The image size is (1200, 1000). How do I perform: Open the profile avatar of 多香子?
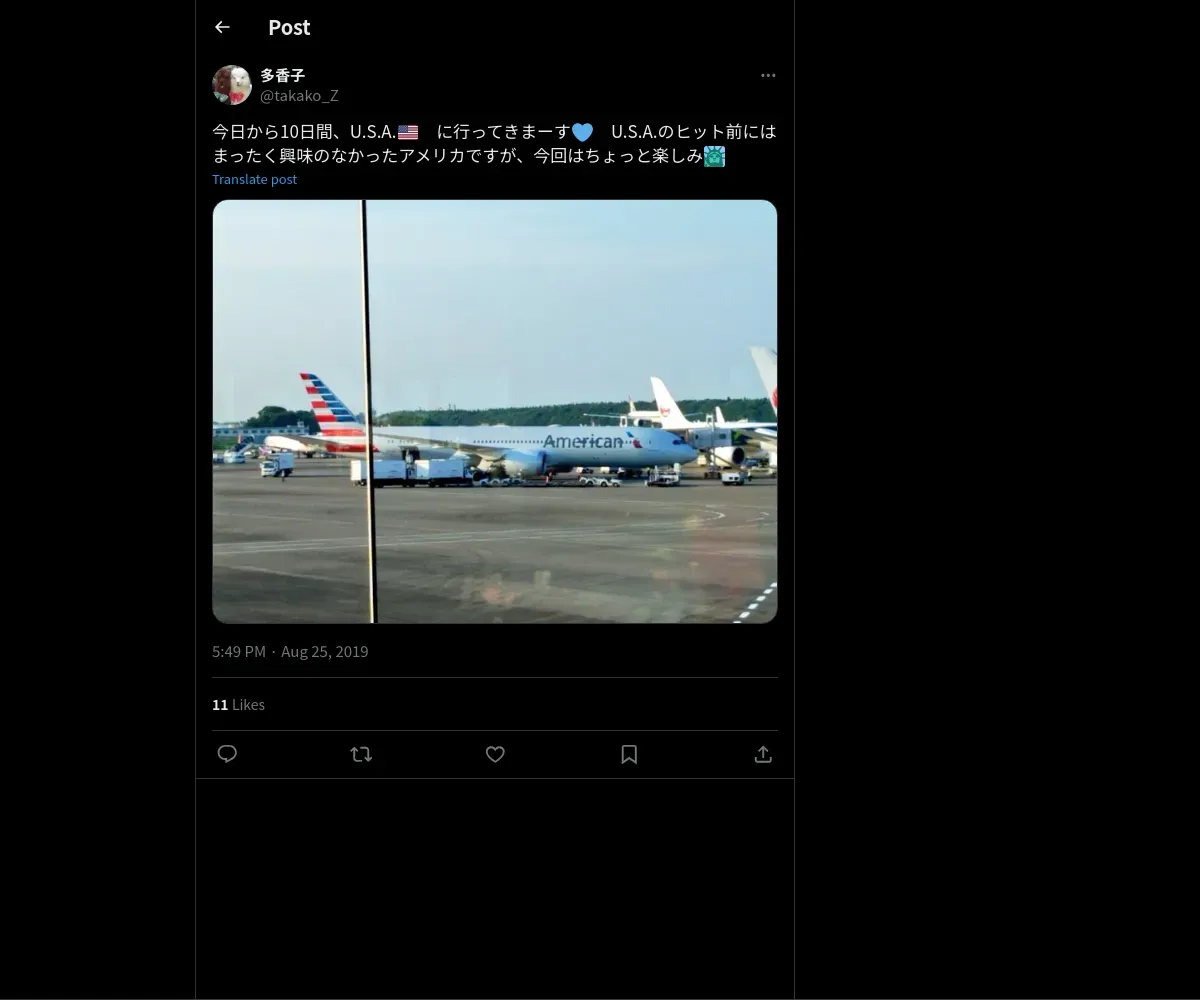232,85
